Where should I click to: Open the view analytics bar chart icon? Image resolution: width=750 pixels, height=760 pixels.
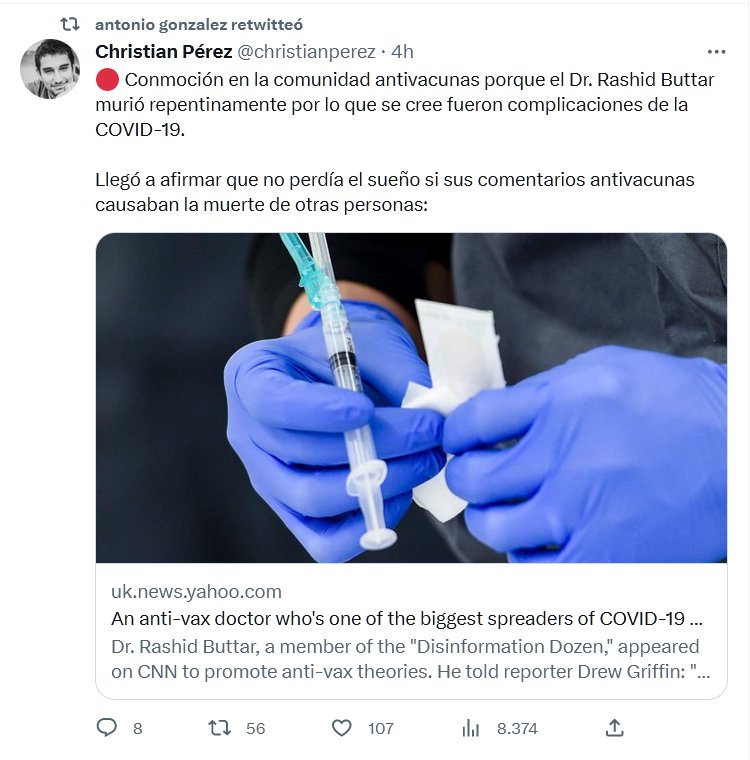(x=471, y=728)
